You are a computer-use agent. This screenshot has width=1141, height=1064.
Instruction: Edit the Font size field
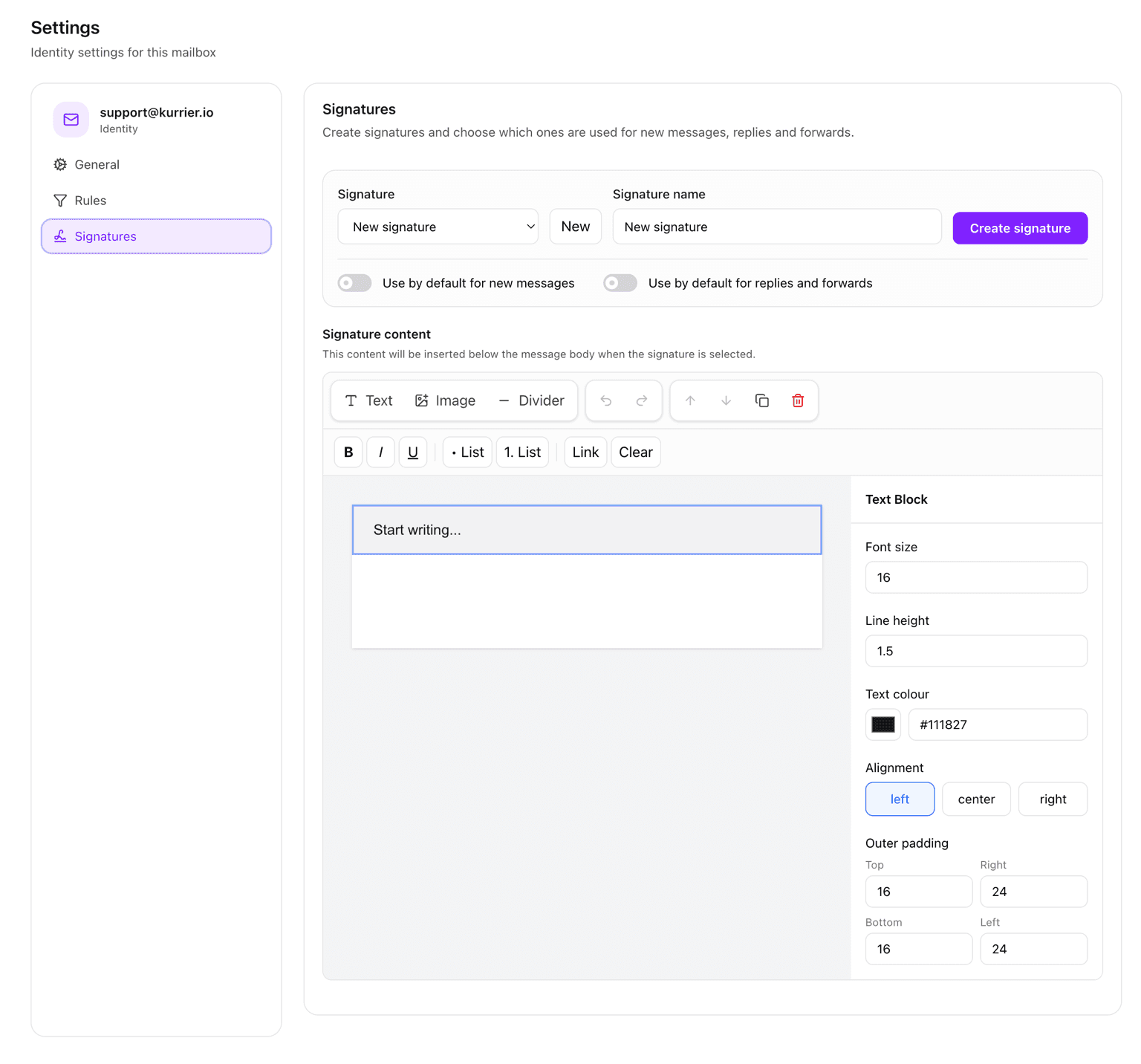pos(976,577)
